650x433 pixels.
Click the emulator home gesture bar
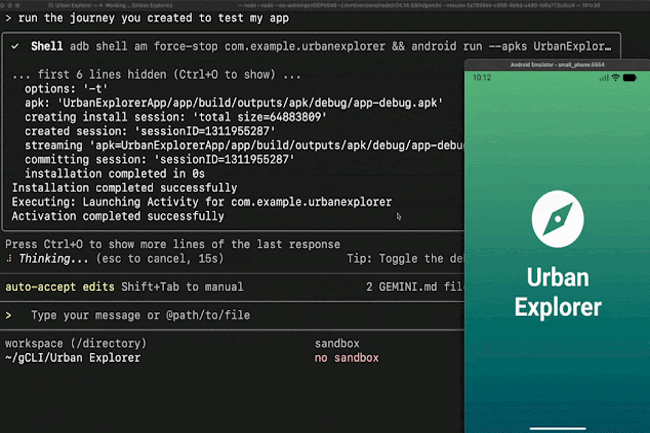pos(557,427)
